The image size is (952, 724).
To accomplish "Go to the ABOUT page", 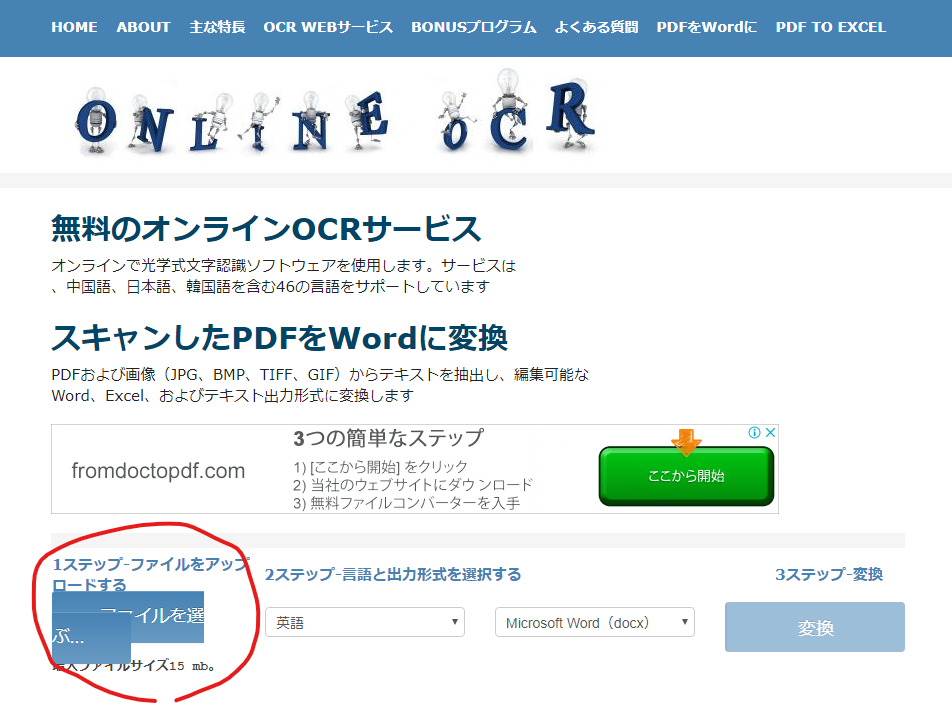I will tap(143, 27).
